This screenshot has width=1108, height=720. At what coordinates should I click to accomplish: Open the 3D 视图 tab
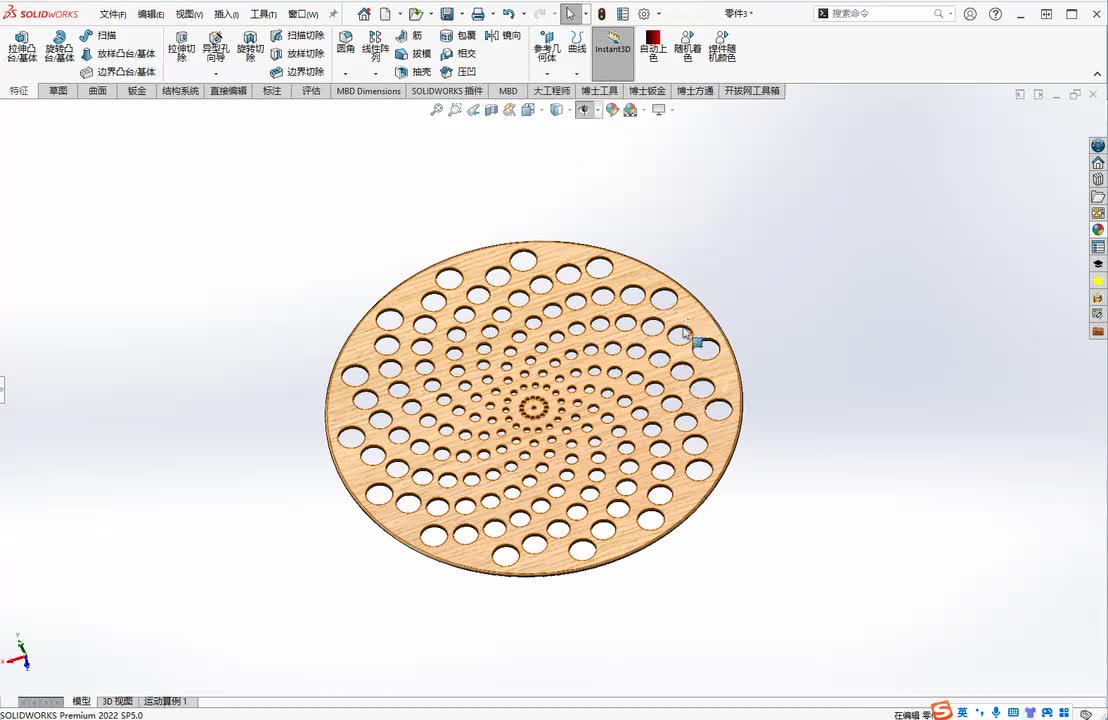117,702
